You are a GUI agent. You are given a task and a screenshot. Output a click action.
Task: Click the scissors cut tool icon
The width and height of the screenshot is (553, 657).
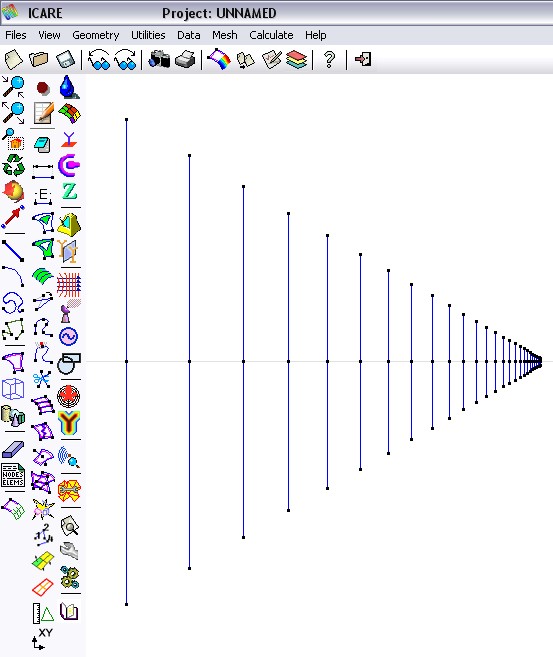[42, 380]
